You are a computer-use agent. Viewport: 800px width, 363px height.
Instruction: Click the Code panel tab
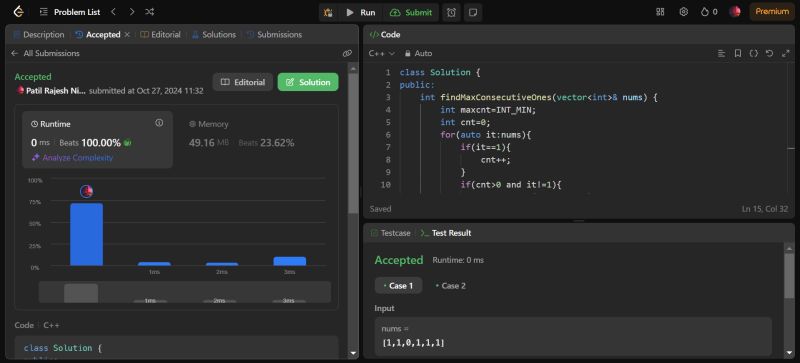click(385, 35)
